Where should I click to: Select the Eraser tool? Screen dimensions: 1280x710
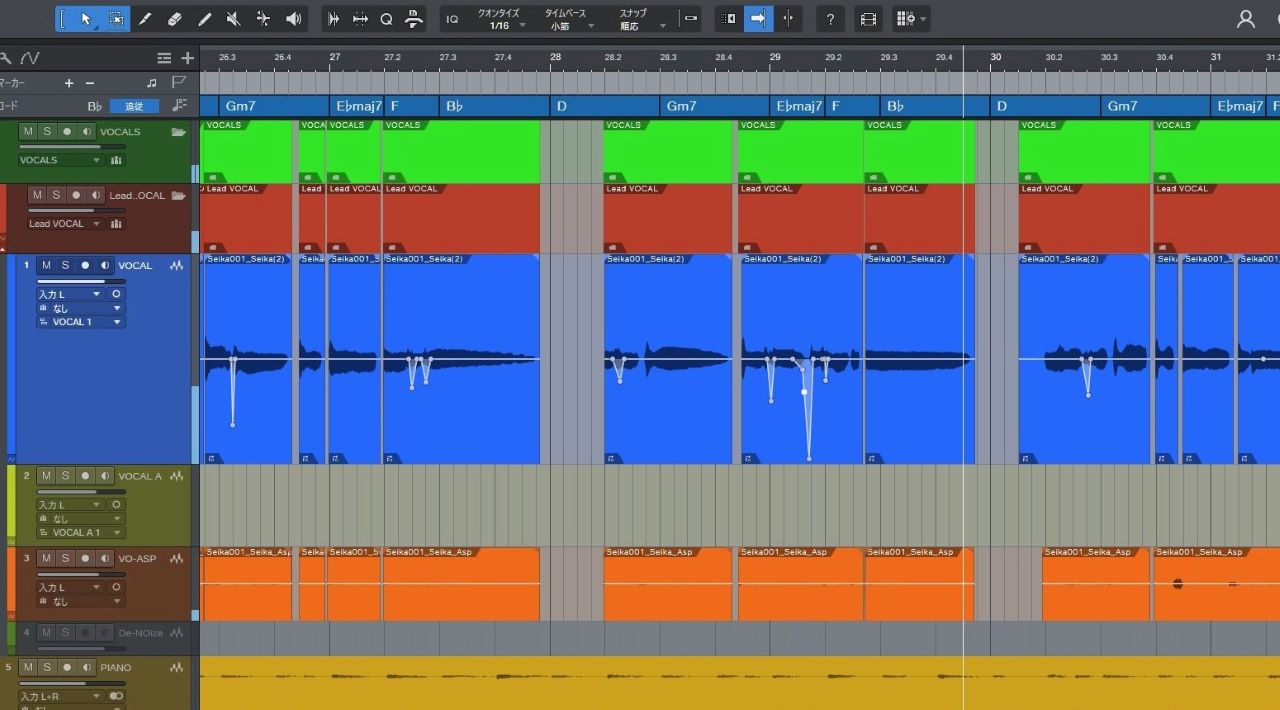[175, 19]
